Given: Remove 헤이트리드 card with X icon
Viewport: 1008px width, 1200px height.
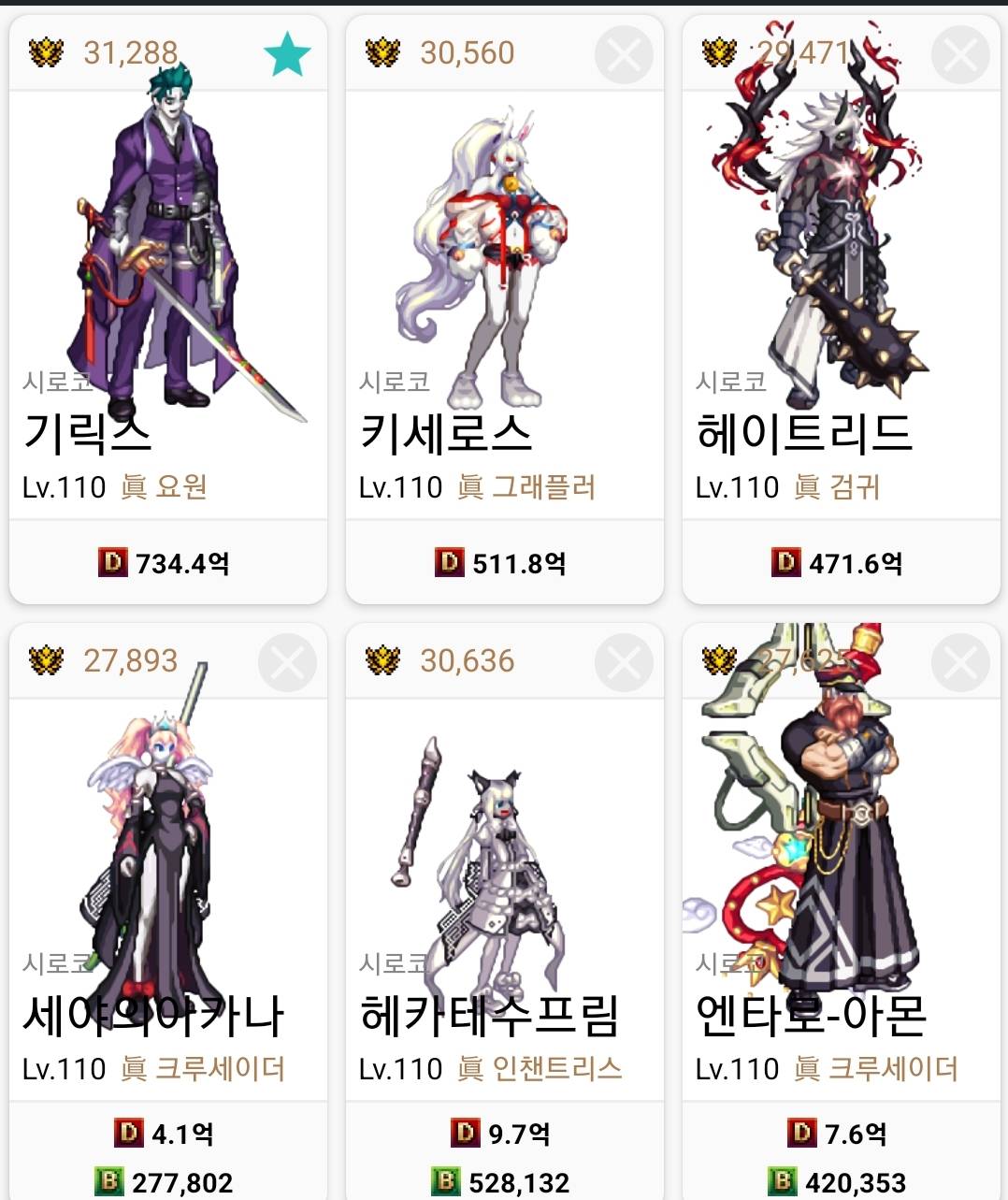Looking at the screenshot, I should tap(960, 53).
